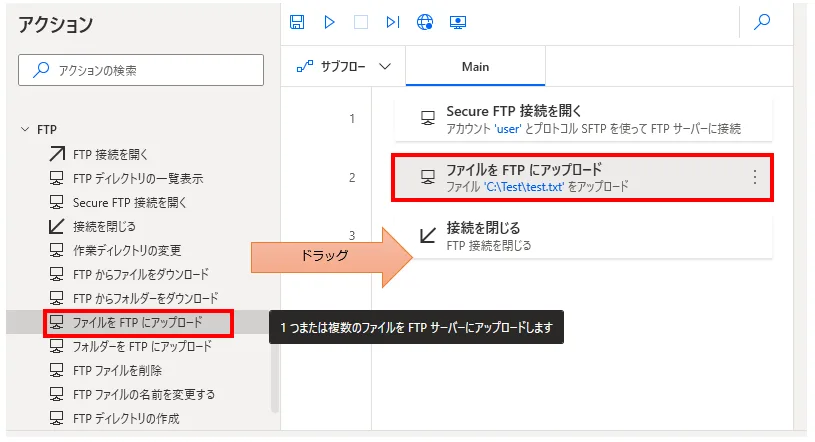Click the Save flow icon
The width and height of the screenshot is (815, 442).
coord(297,22)
